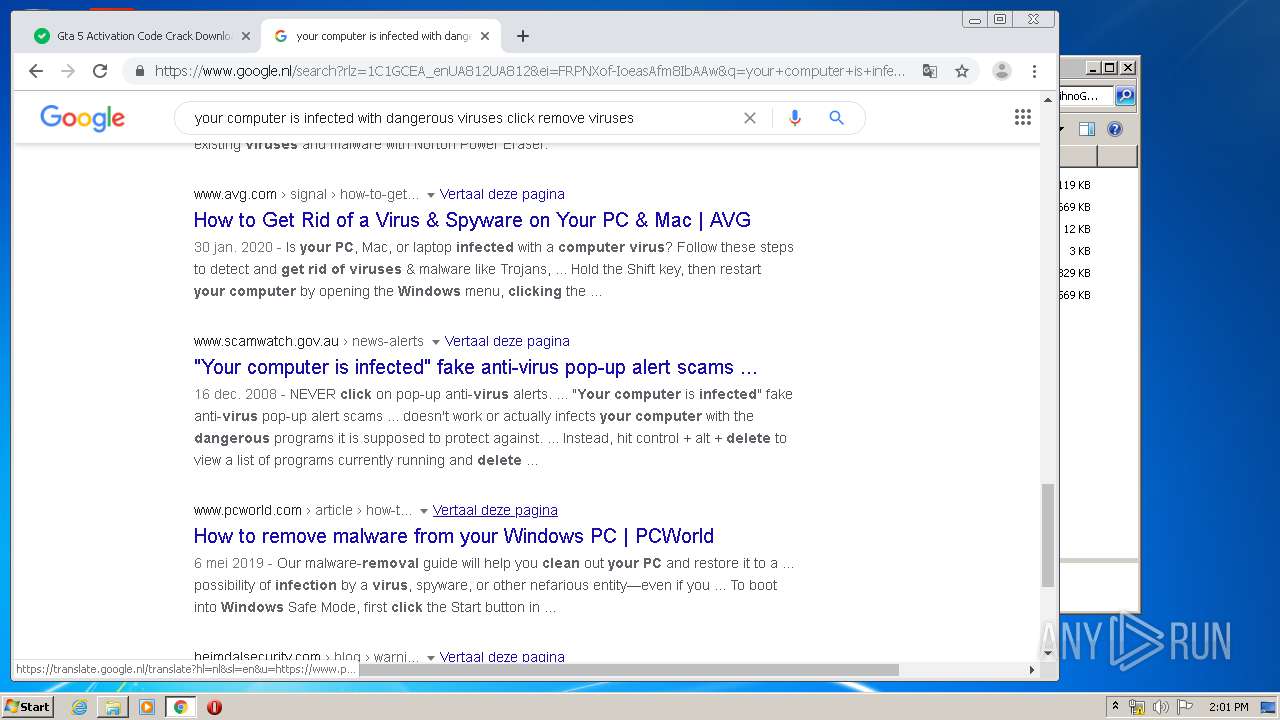This screenshot has height=720, width=1280.
Task: Open 'How to Get Rid of a Virus & Spyware' AVG result
Action: click(472, 220)
